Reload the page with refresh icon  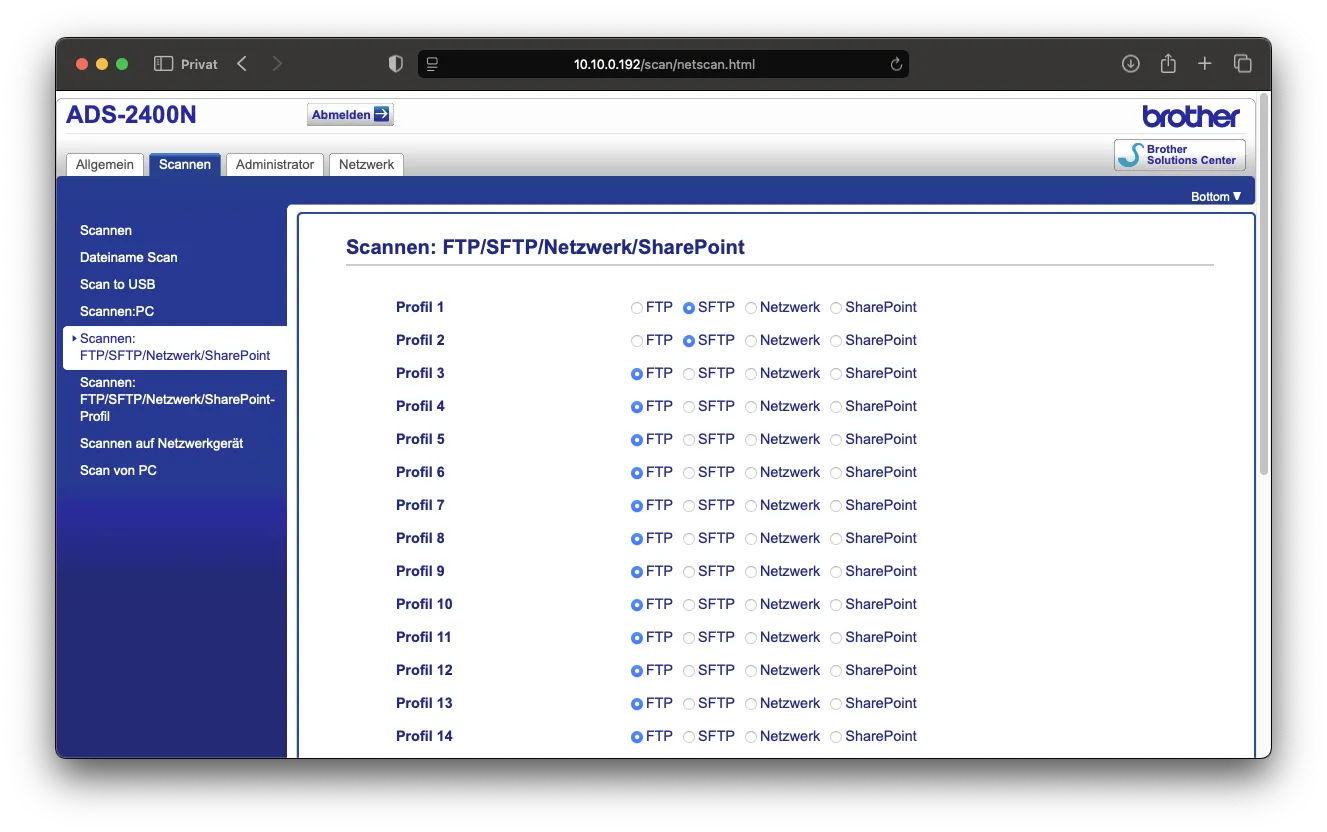point(896,65)
